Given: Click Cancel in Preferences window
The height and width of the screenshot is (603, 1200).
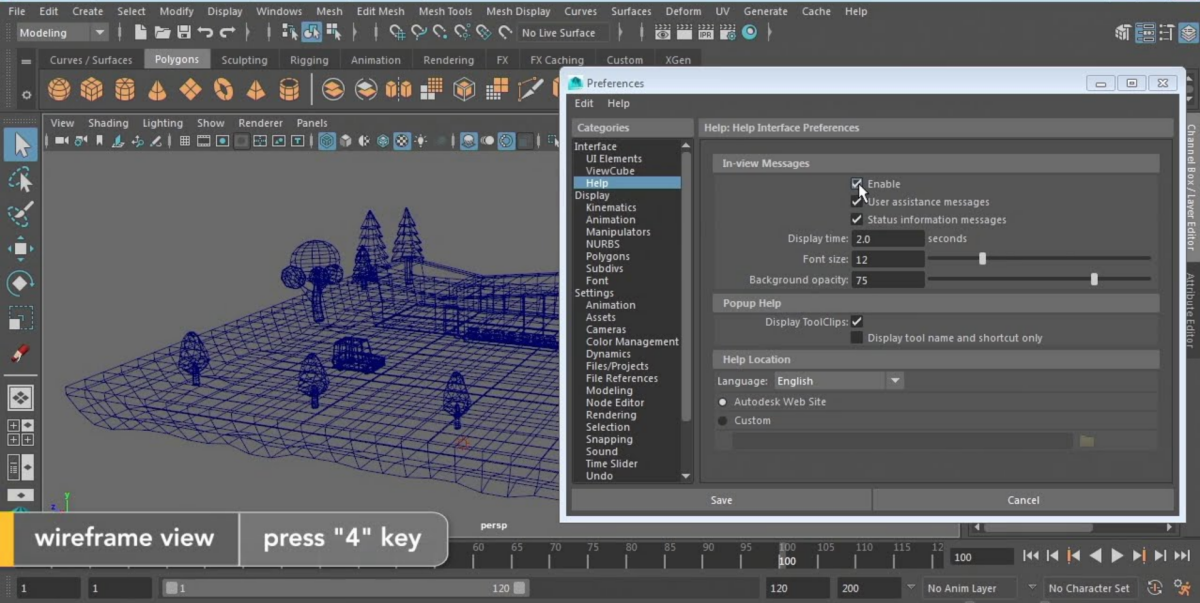Looking at the screenshot, I should click(1023, 500).
